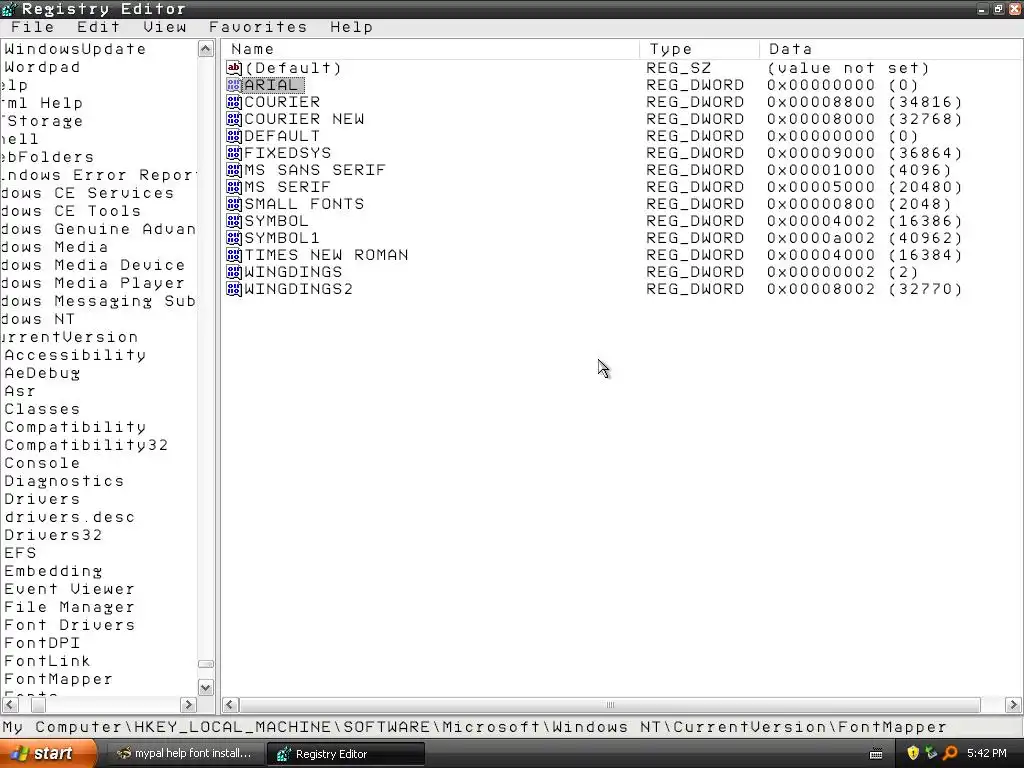
Task: Click the Data column header
Action: pos(891,49)
